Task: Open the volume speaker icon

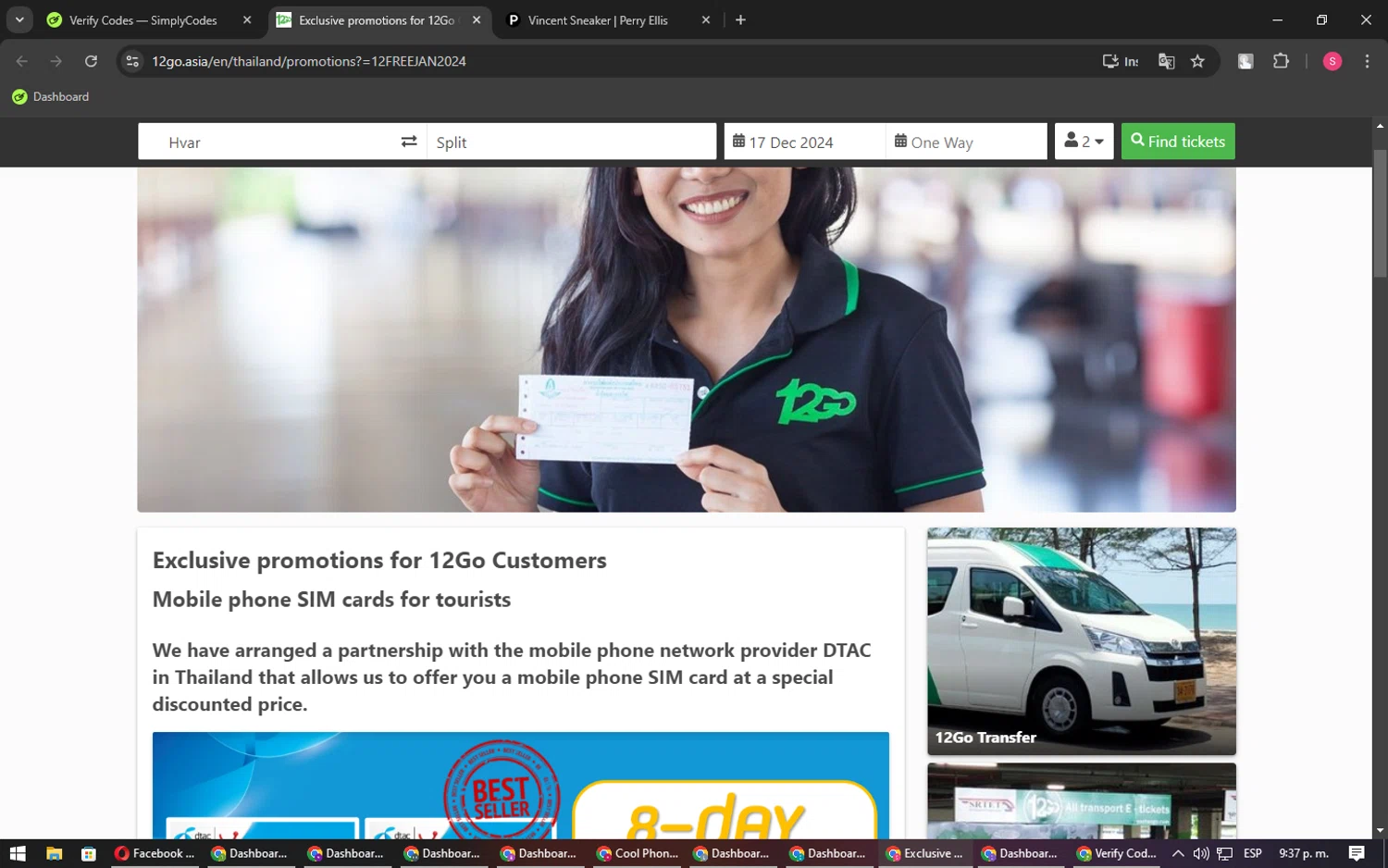Action: (1201, 853)
